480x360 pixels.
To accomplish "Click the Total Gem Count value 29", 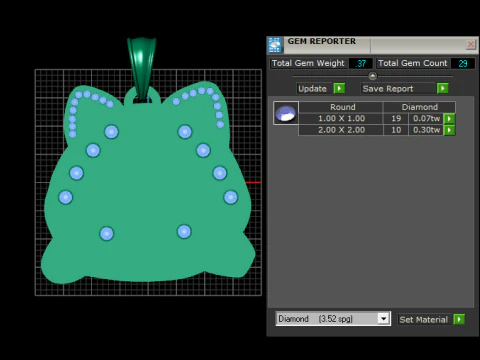I will click(x=463, y=63).
